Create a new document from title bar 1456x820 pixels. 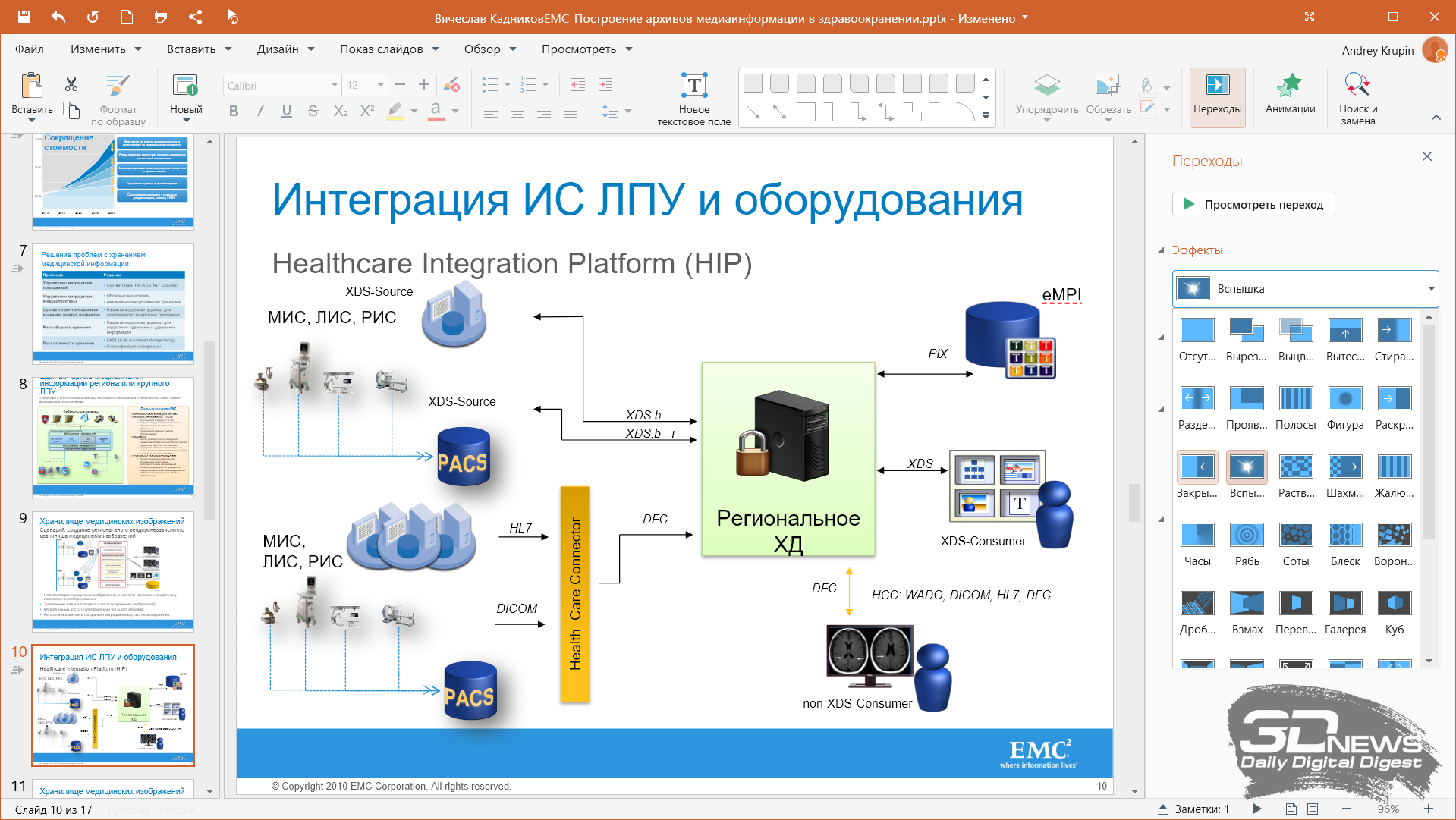127,17
